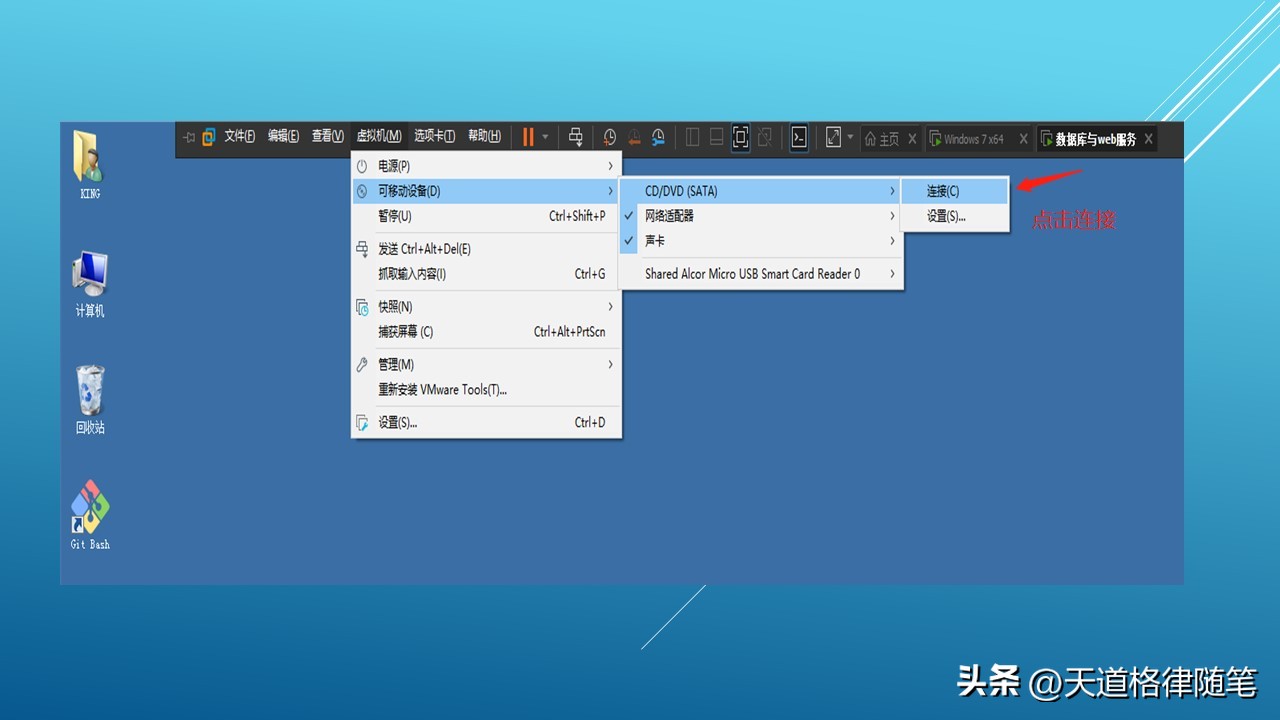This screenshot has width=1280, height=720.
Task: Click the show library panel icon
Action: [692, 137]
